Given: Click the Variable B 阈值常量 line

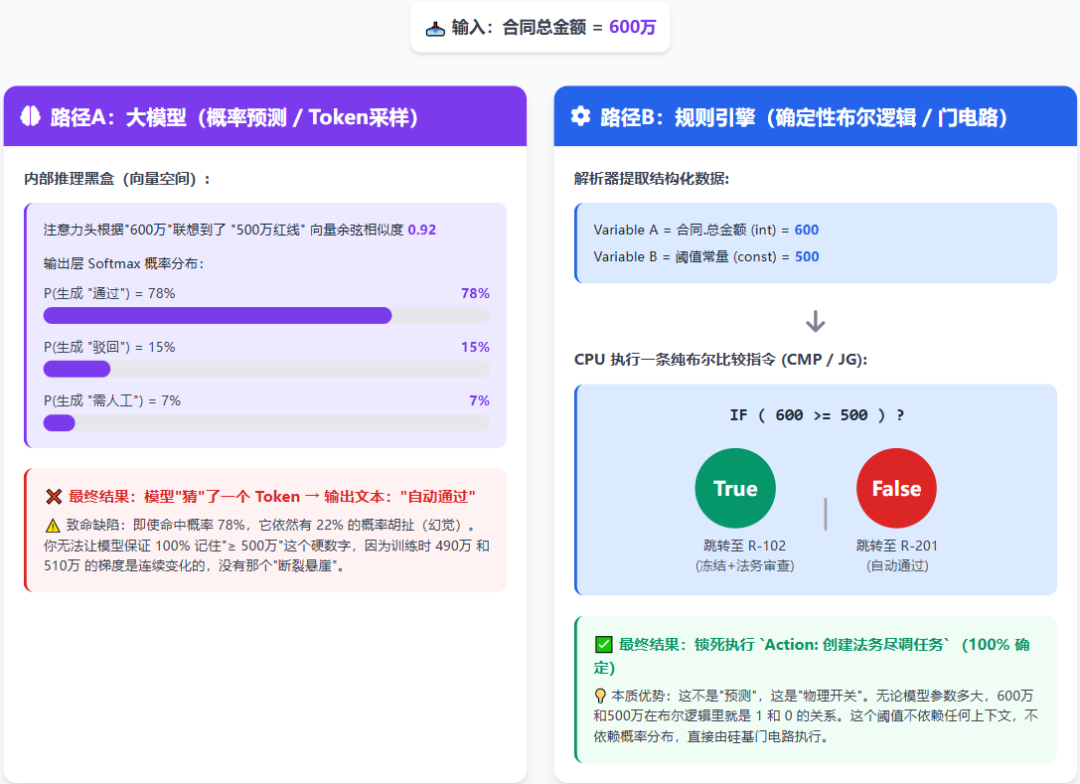Looking at the screenshot, I should pos(706,257).
